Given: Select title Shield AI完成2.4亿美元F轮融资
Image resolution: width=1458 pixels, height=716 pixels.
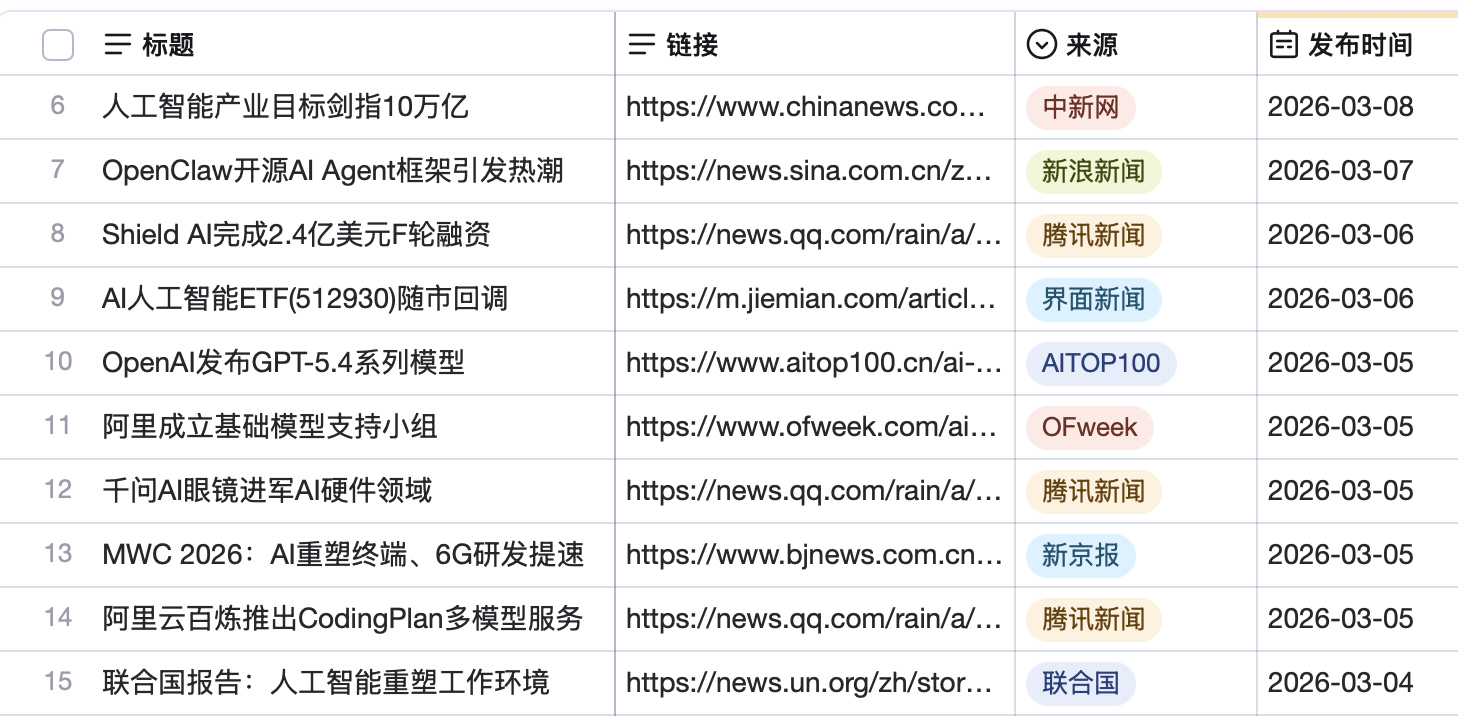Looking at the screenshot, I should (x=296, y=234).
